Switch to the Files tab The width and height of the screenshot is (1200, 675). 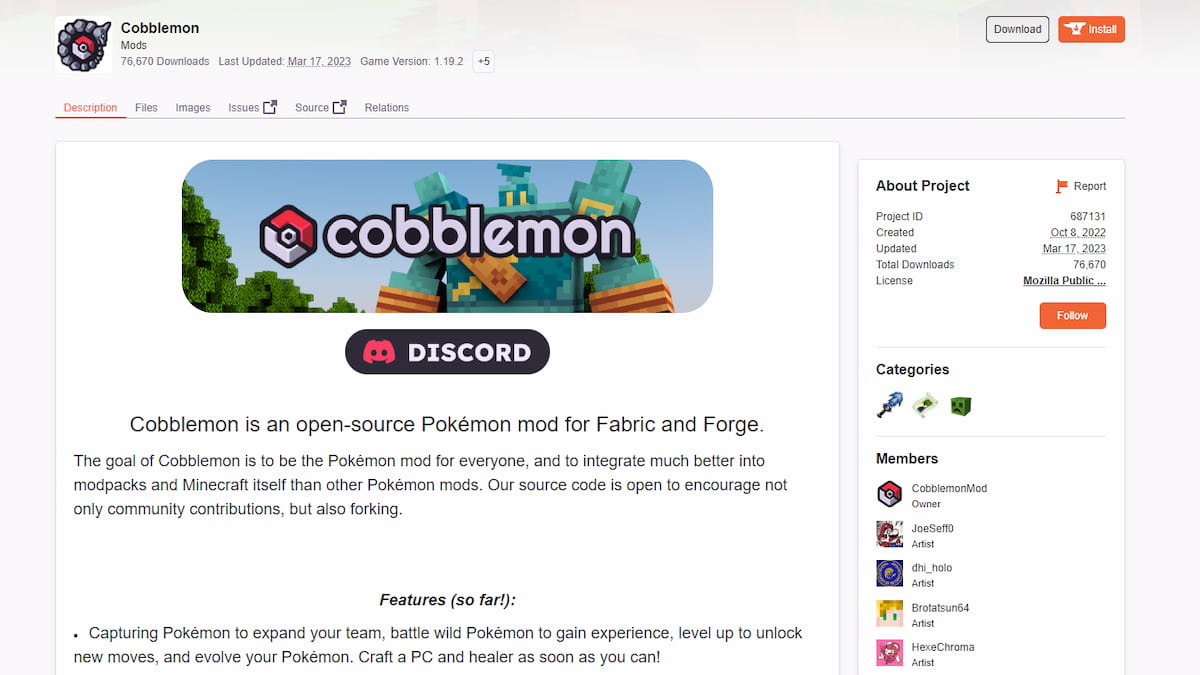(146, 107)
